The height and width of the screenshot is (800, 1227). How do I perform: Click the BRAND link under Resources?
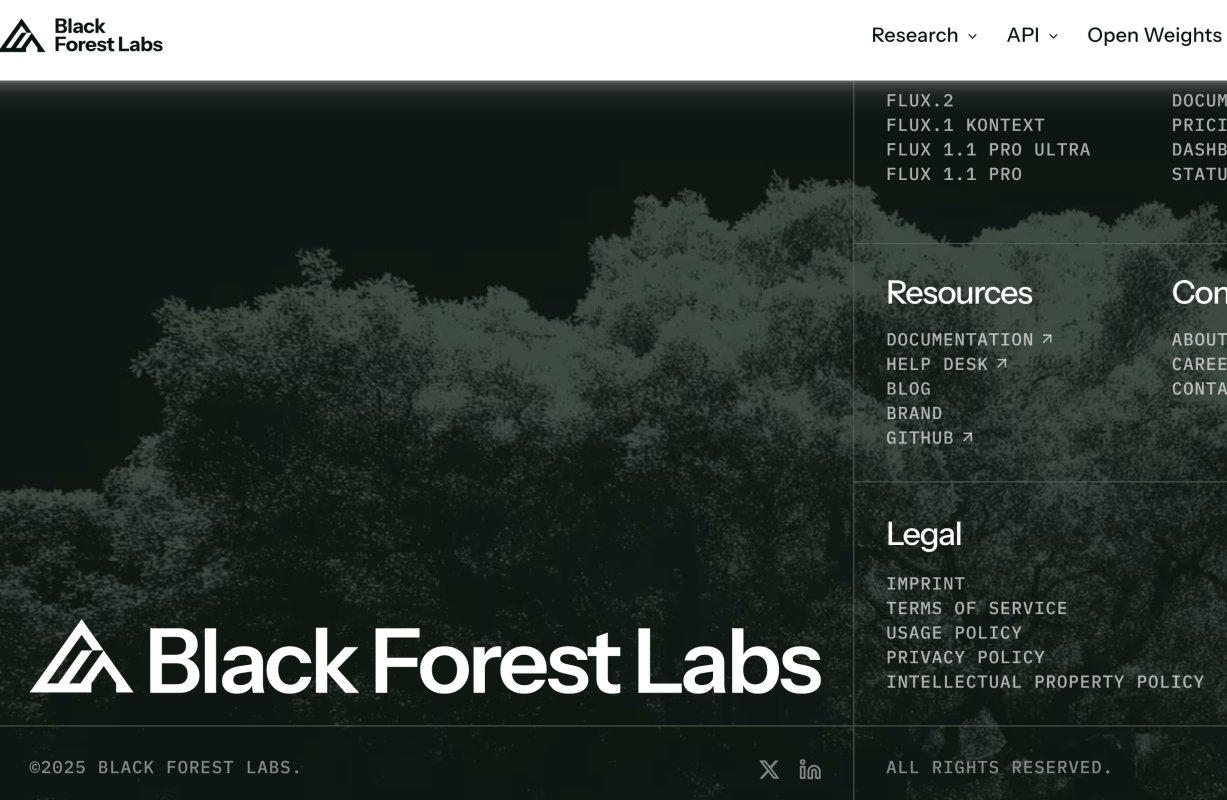pos(914,412)
